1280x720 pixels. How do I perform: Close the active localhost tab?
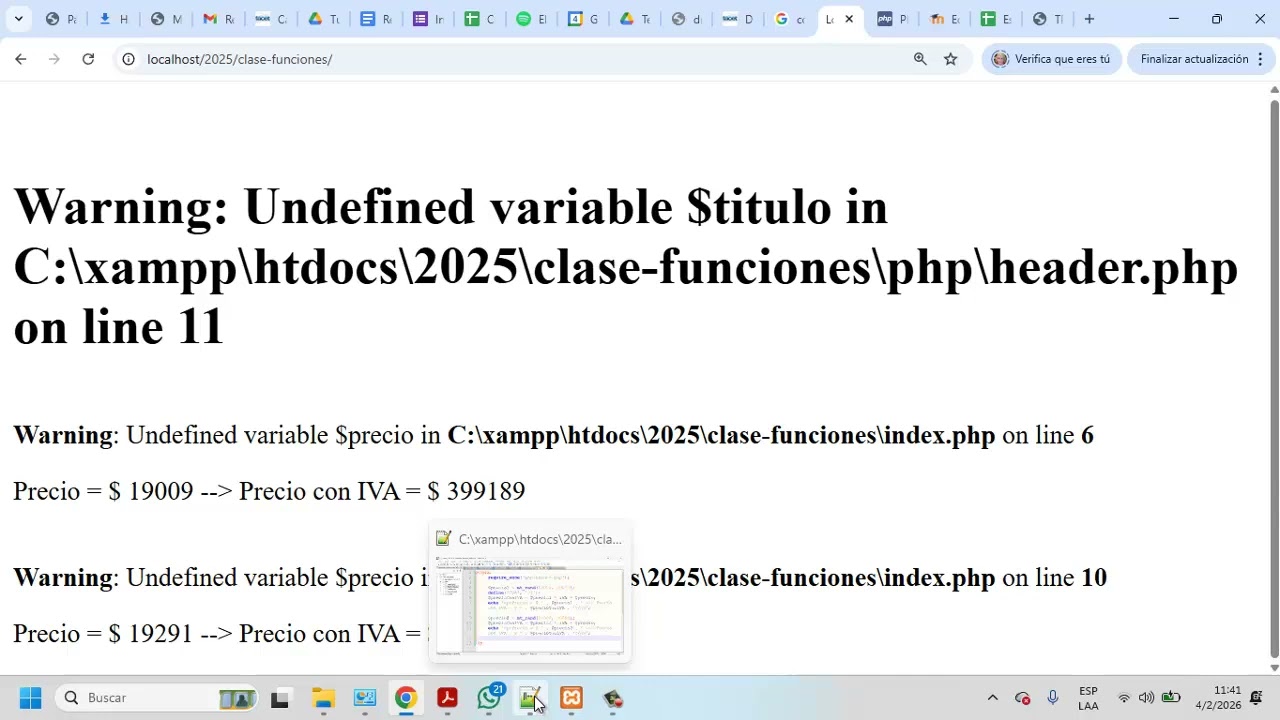pyautogui.click(x=849, y=19)
